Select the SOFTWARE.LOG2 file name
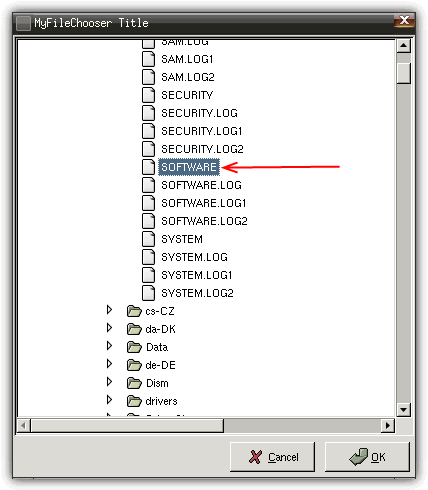 click(204, 221)
